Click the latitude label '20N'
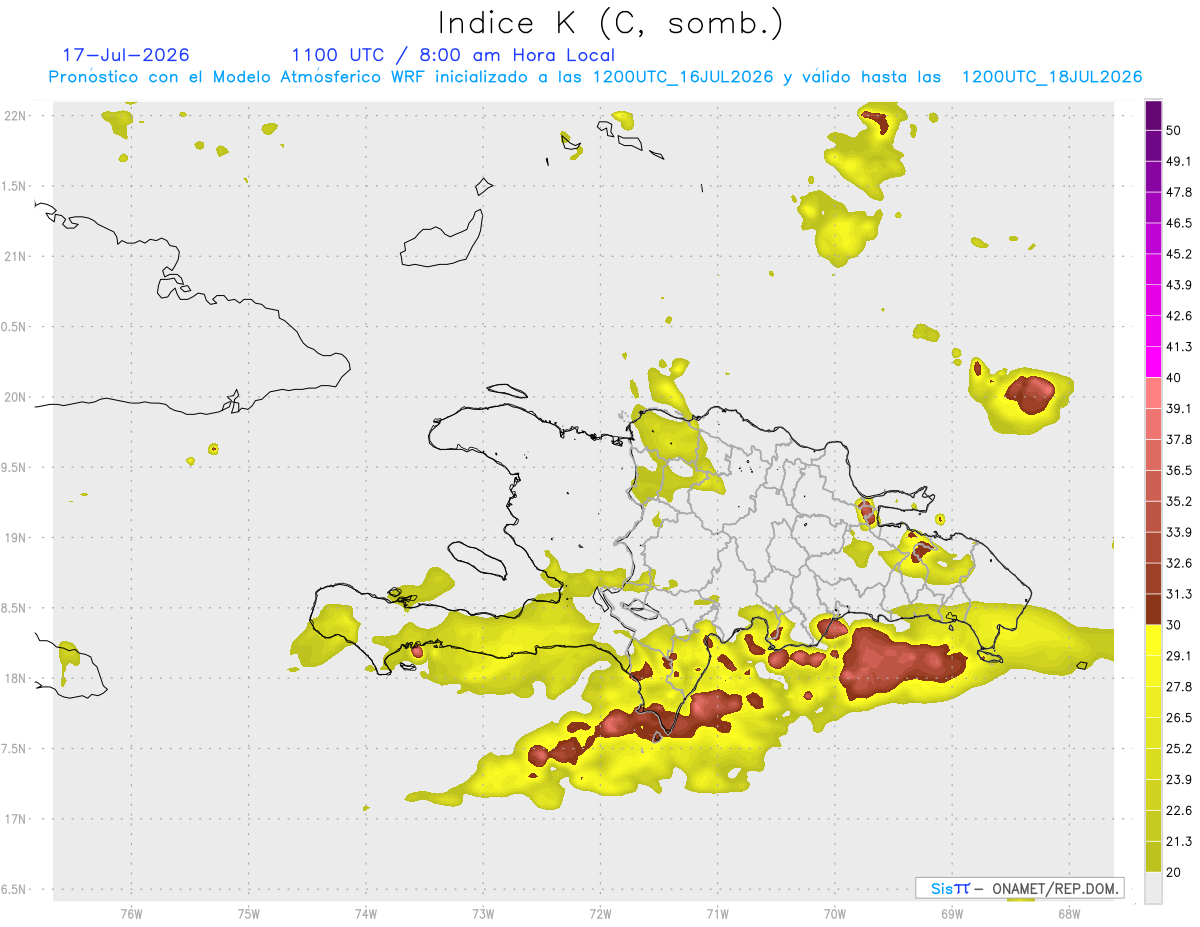This screenshot has width=1200, height=927. click(15, 397)
